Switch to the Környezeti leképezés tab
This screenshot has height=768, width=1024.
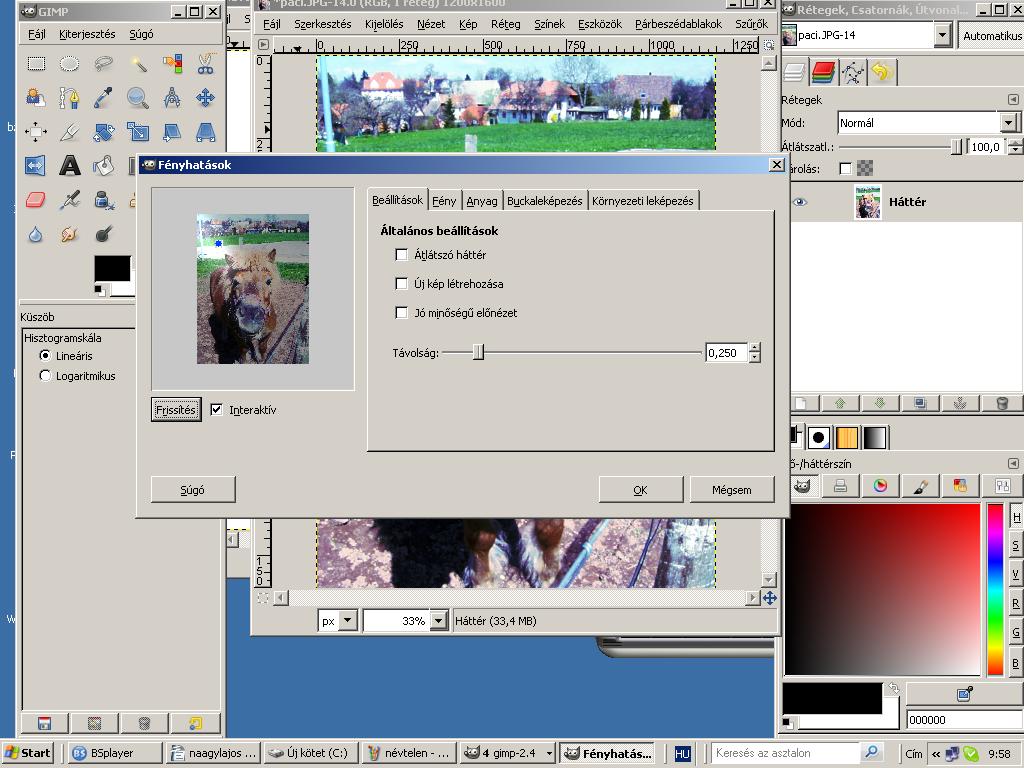point(643,200)
